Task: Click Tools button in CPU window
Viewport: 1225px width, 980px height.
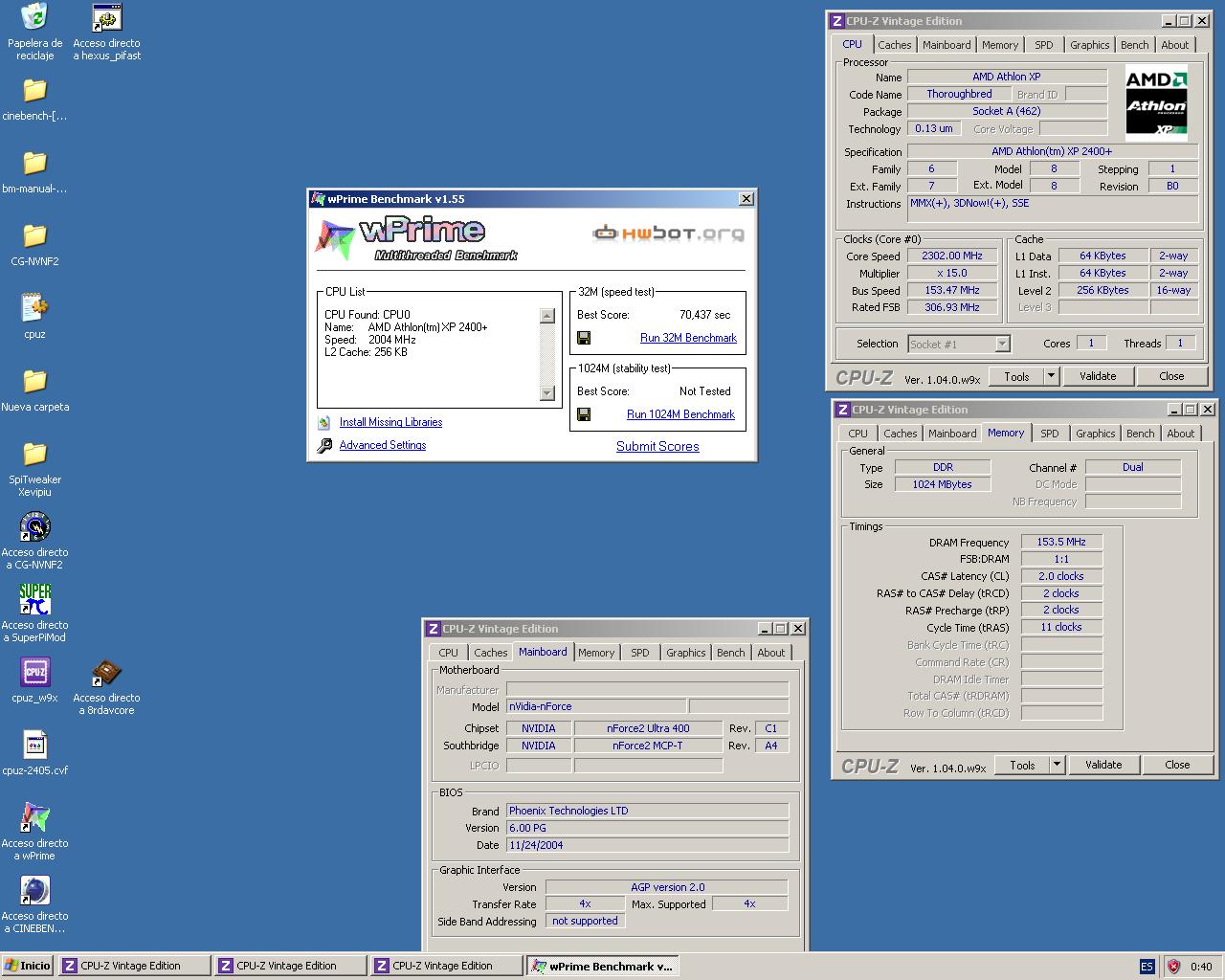Action: pos(1016,376)
